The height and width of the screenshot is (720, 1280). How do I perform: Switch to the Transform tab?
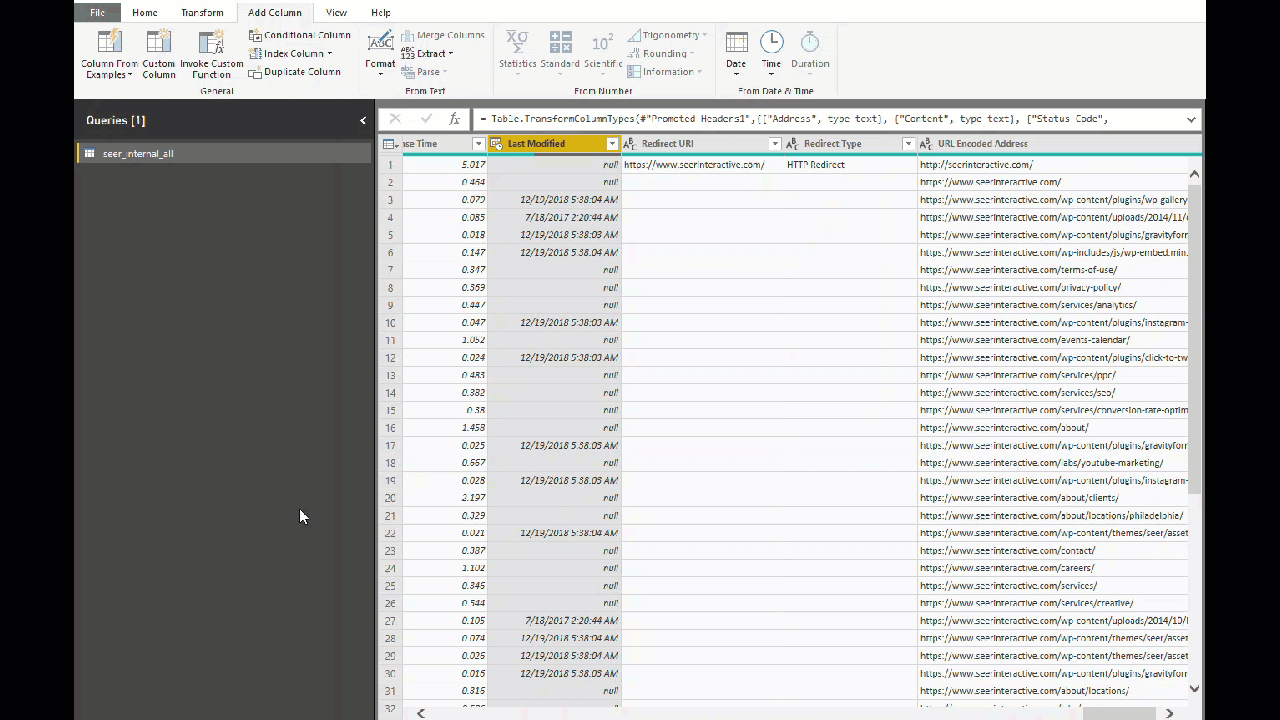click(x=202, y=13)
